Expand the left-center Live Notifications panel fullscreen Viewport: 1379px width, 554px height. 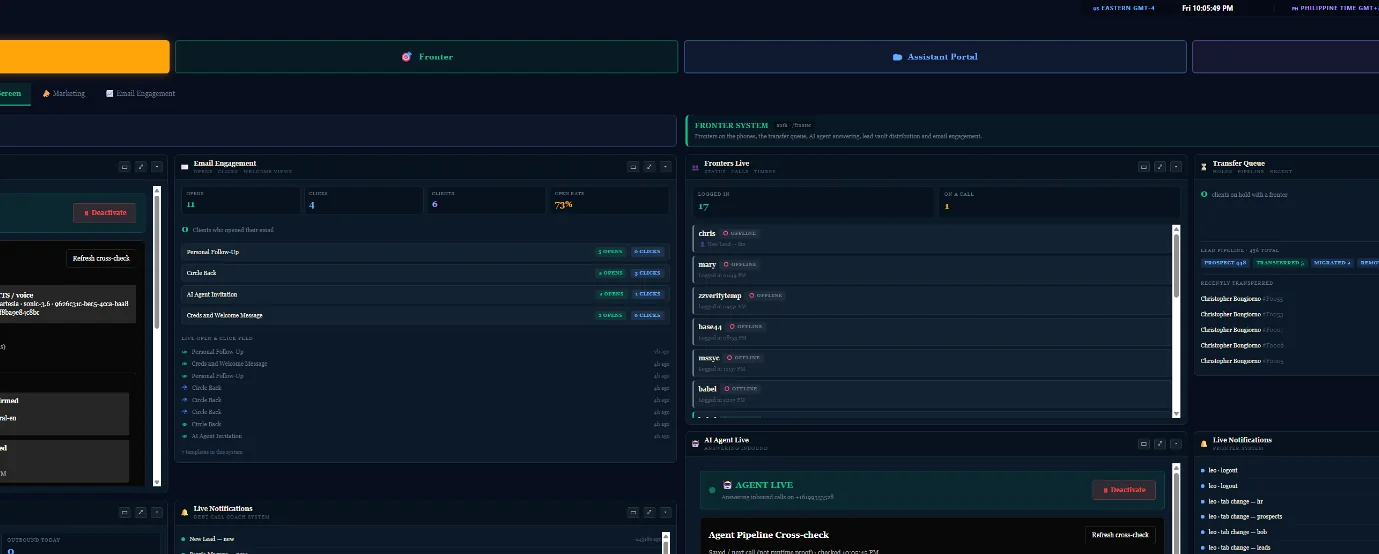click(x=649, y=512)
